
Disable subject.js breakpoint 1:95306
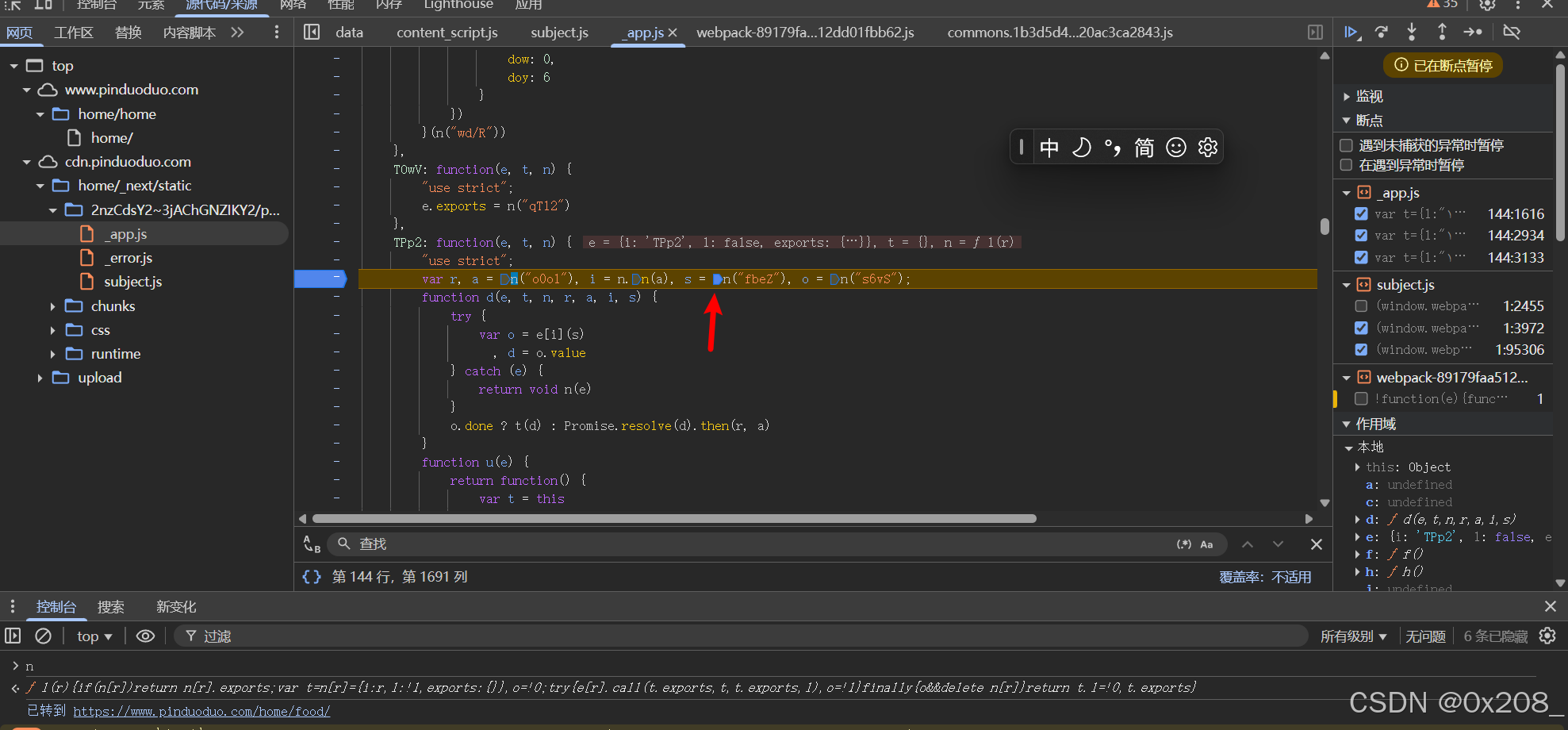(1361, 349)
